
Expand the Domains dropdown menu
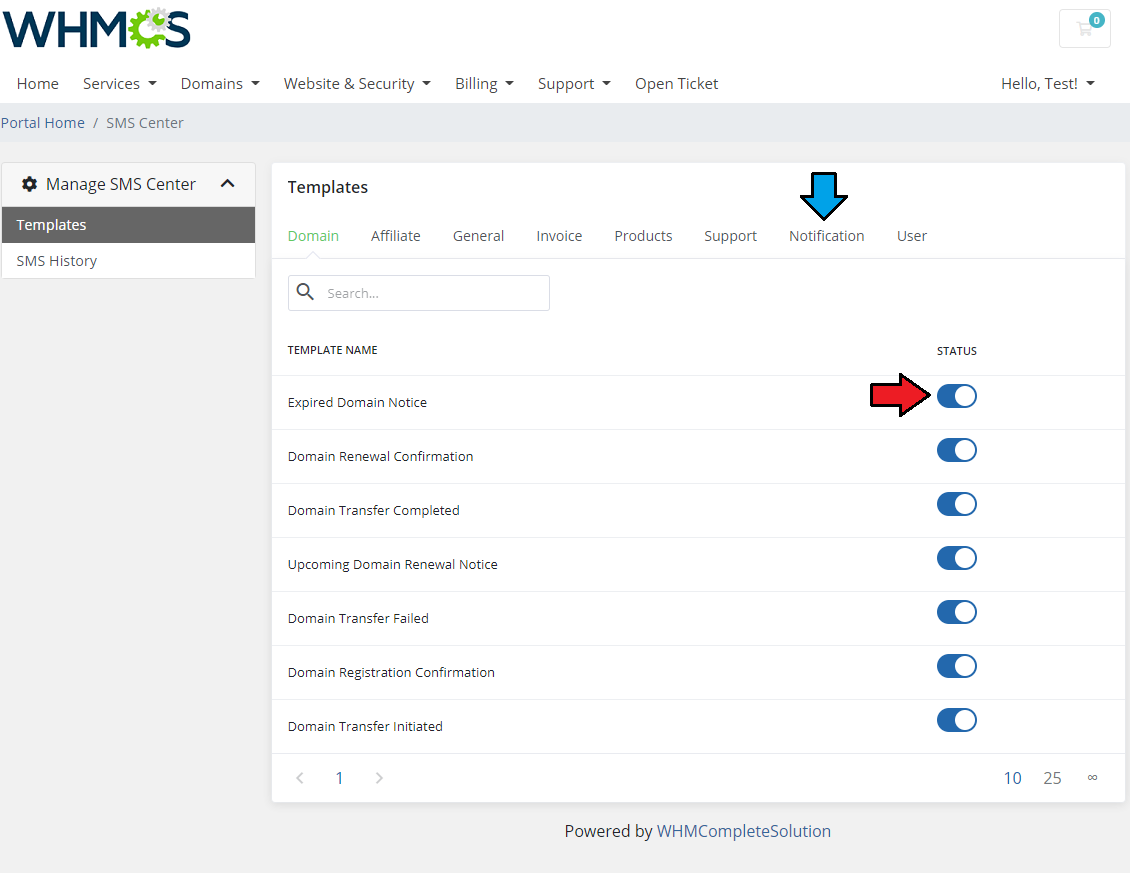pyautogui.click(x=220, y=84)
